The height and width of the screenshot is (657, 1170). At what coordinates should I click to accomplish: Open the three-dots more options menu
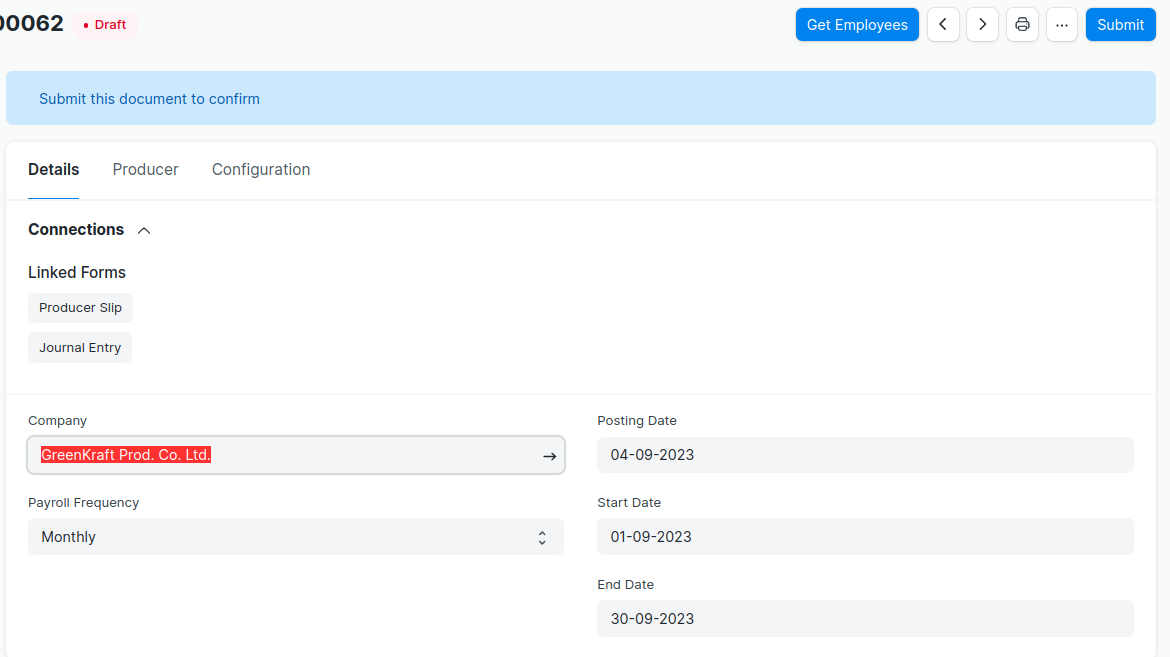point(1062,25)
